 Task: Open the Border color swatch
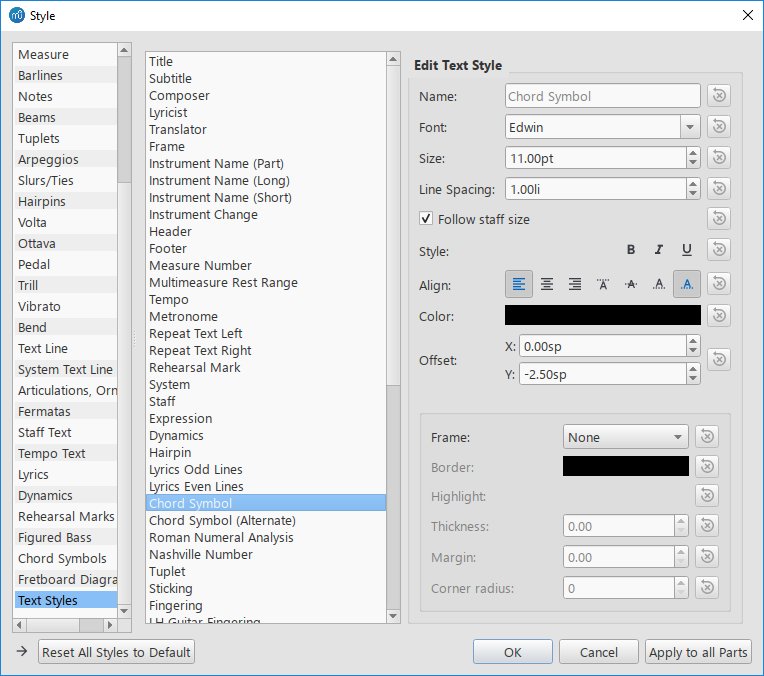tap(626, 466)
